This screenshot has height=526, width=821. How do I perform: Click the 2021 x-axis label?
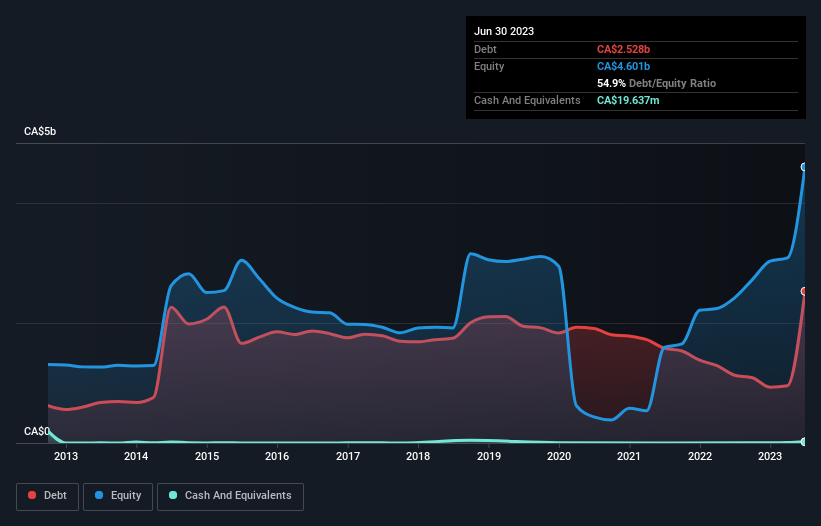(629, 456)
